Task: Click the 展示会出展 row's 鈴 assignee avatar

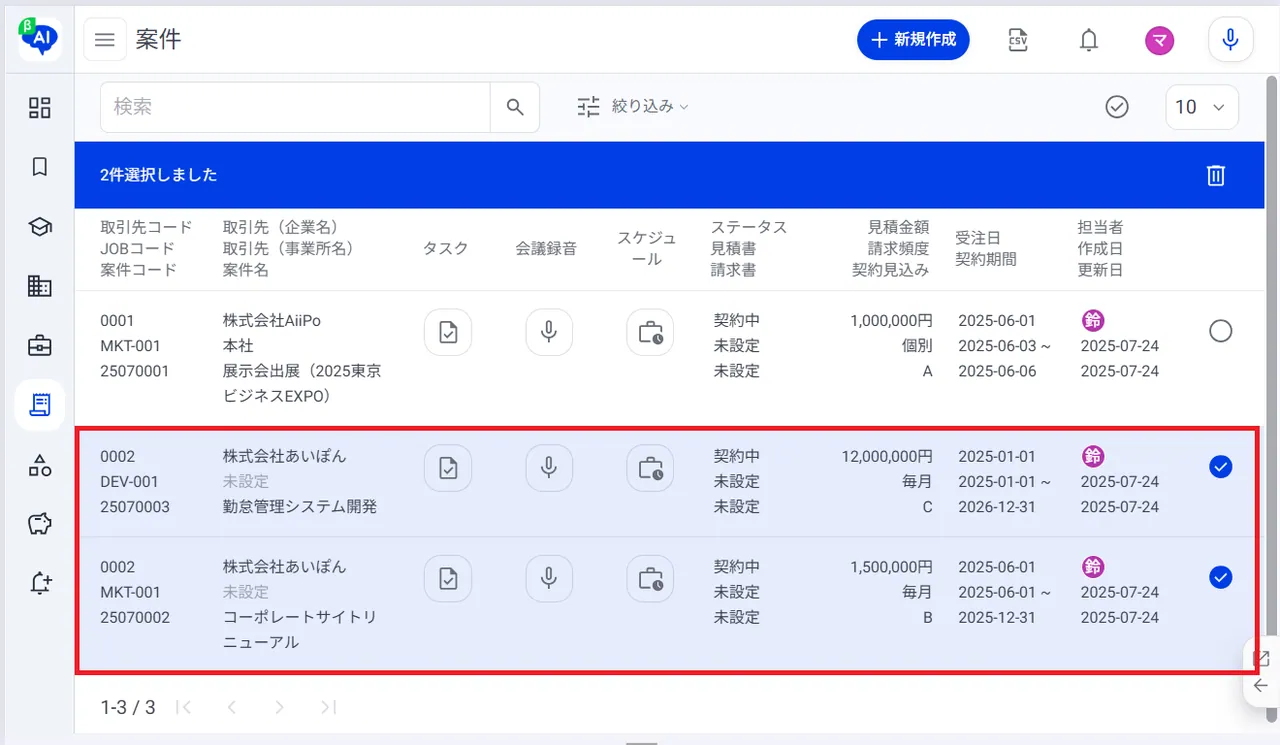Action: tap(1093, 320)
